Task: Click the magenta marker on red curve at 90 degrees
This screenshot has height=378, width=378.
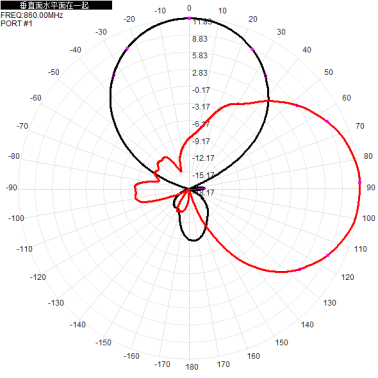Action: pyautogui.click(x=360, y=182)
